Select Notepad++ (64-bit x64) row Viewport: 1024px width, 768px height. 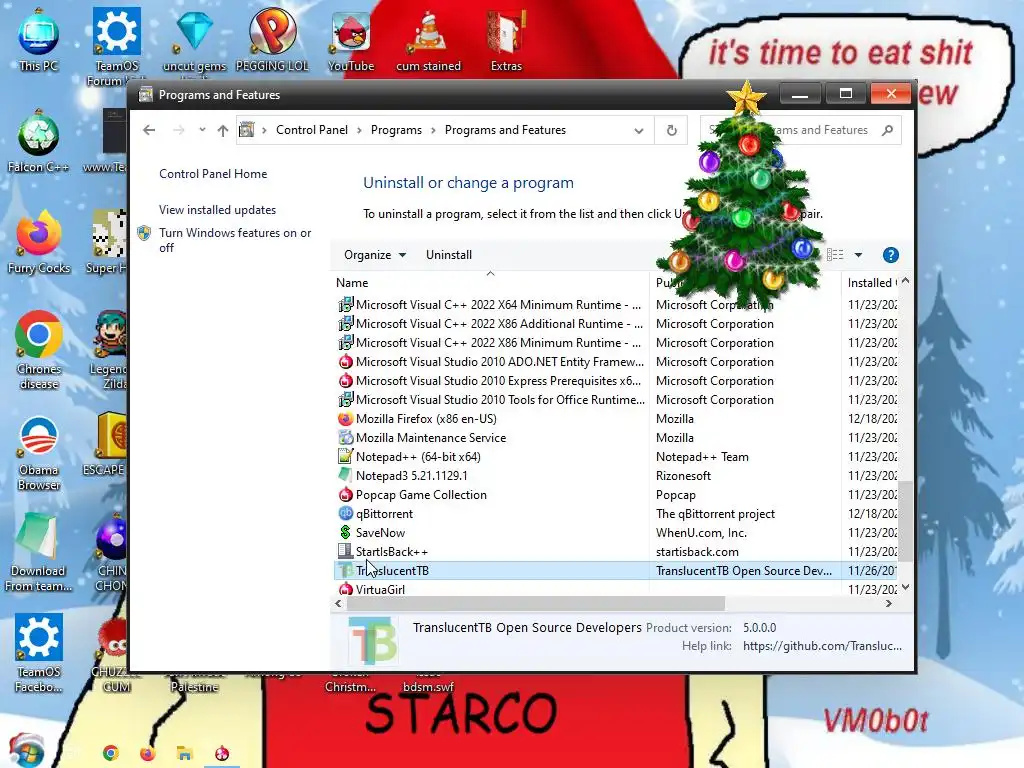coord(616,457)
